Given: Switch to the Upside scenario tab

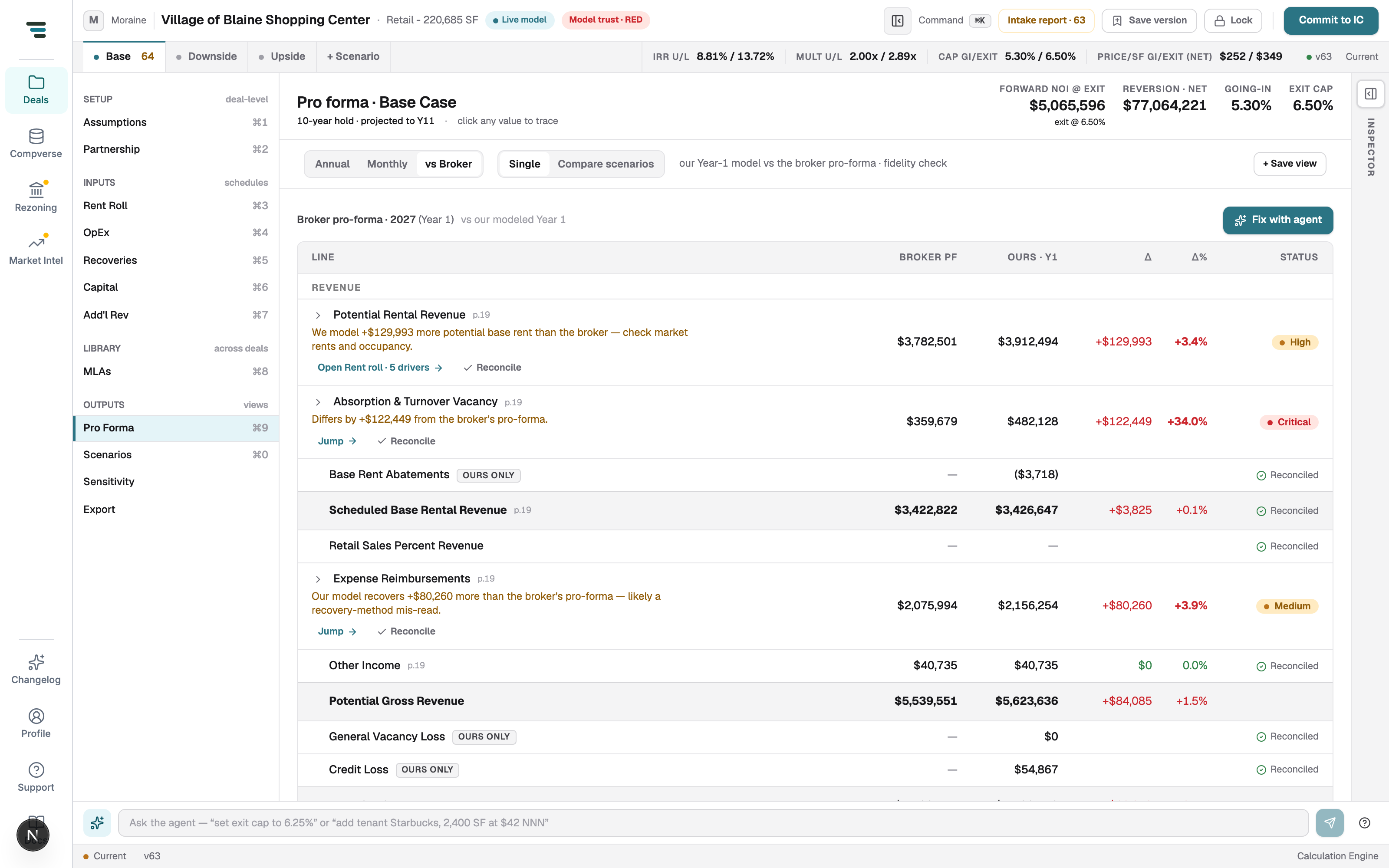Looking at the screenshot, I should 282,56.
